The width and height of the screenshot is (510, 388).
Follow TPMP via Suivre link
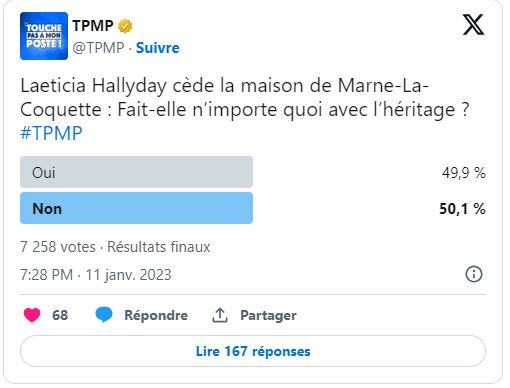[158, 48]
